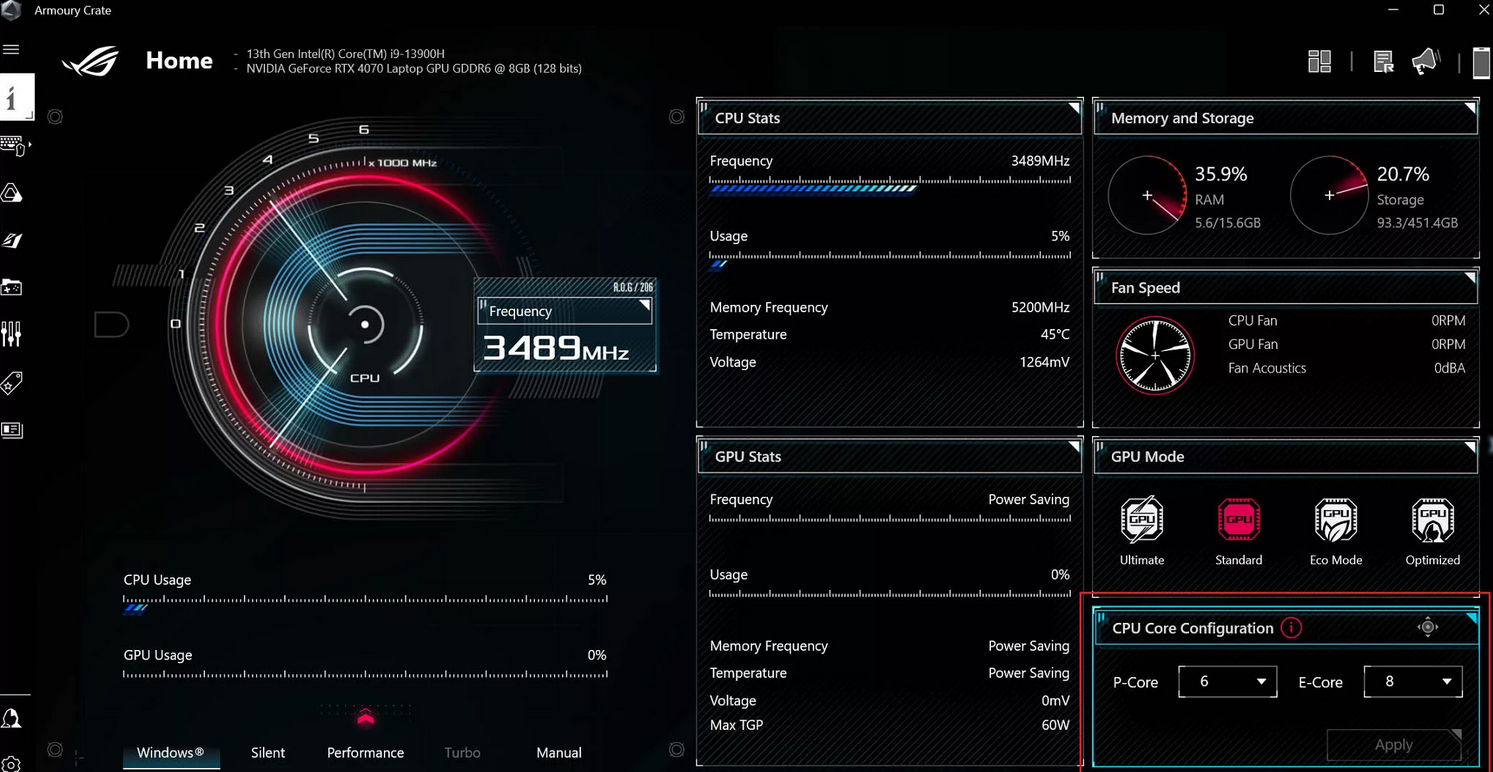Select the Ultimate GPU mode

[1142, 531]
